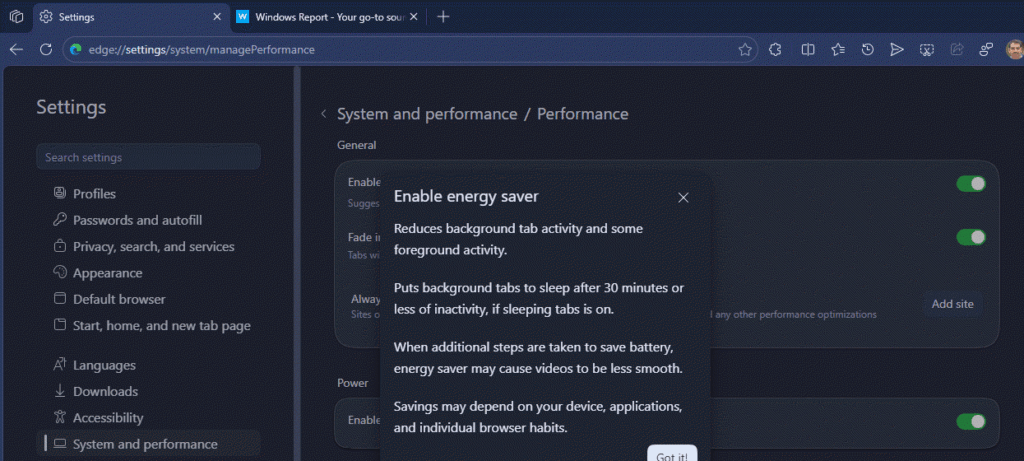The width and height of the screenshot is (1024, 461).
Task: Click the 'When additional steps are taken' paragraph
Action: click(538, 358)
